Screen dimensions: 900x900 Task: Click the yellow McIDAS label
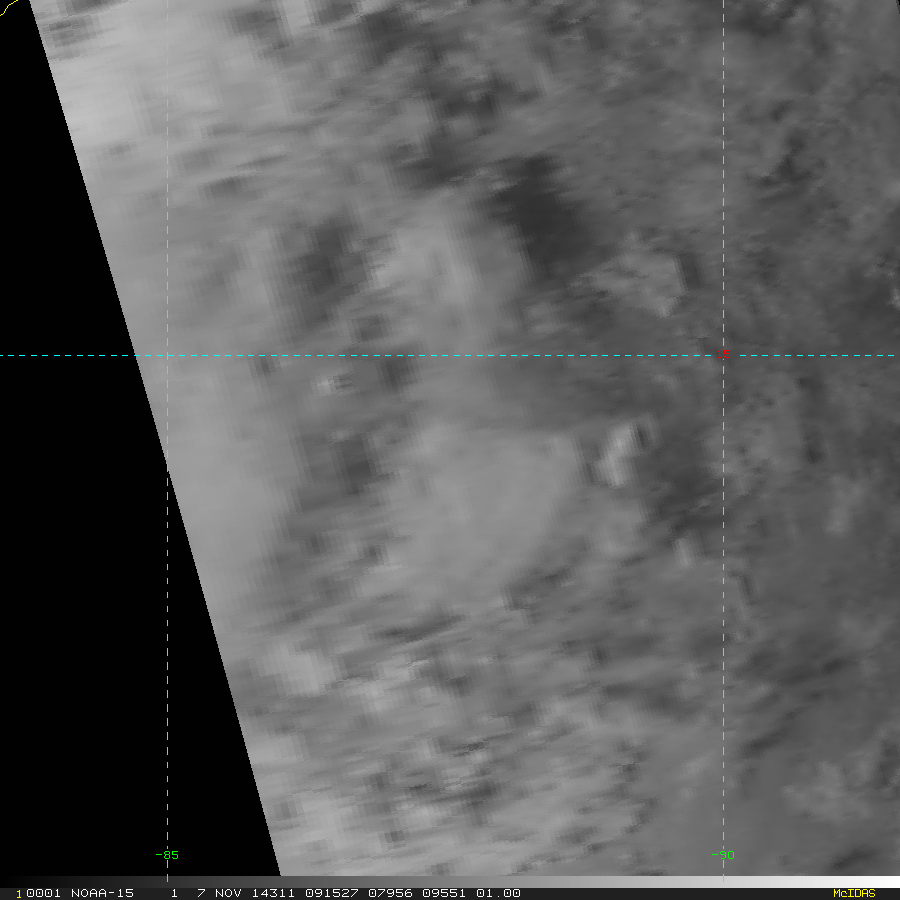[x=854, y=893]
